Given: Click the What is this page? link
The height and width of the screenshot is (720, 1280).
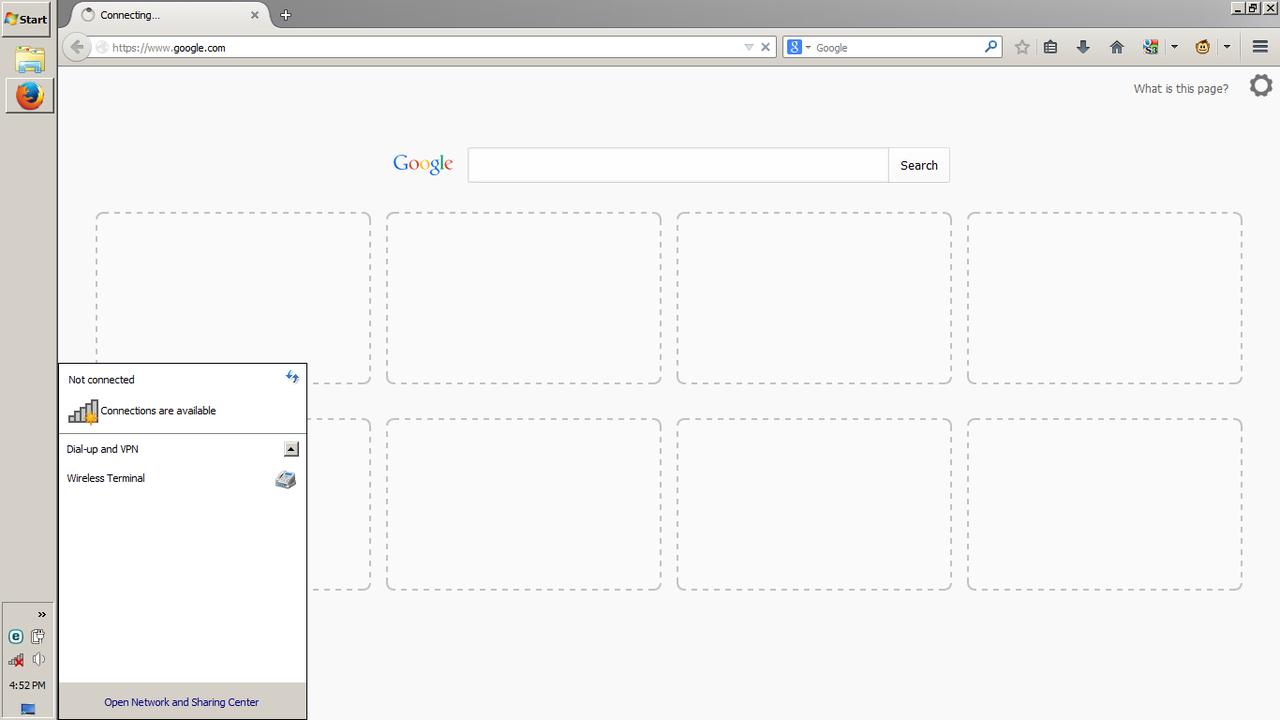Looking at the screenshot, I should click(x=1181, y=89).
